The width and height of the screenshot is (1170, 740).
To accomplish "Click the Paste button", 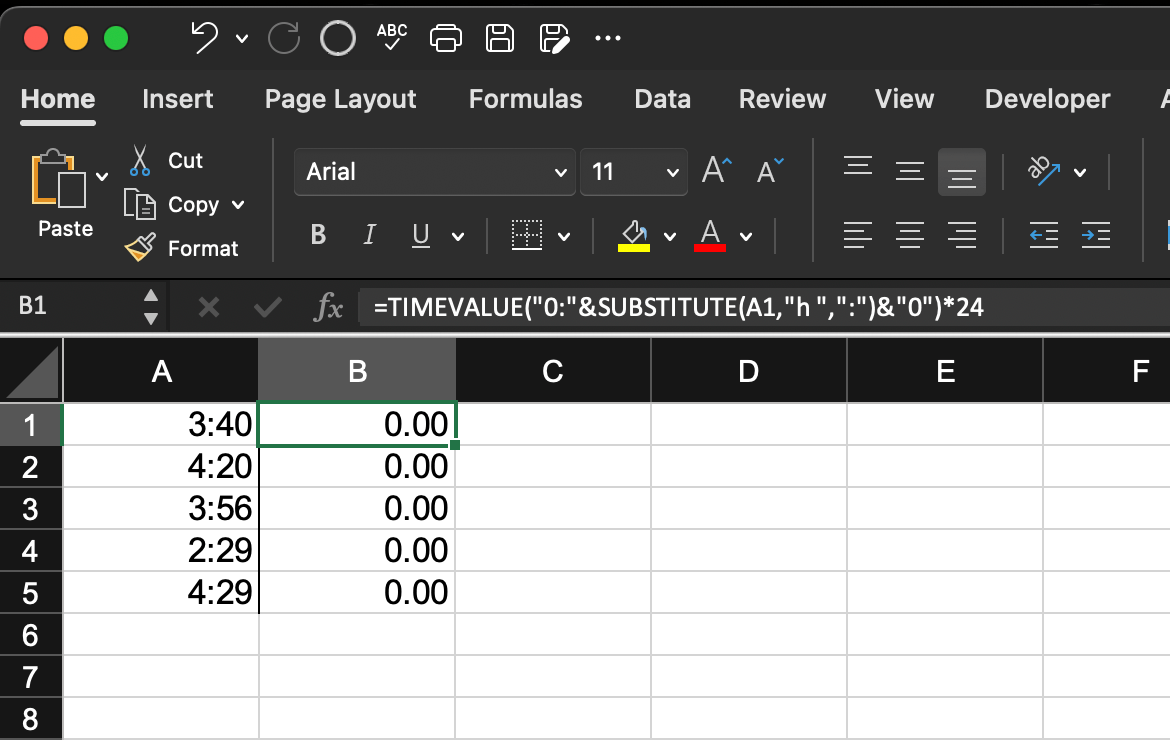I will click(62, 195).
